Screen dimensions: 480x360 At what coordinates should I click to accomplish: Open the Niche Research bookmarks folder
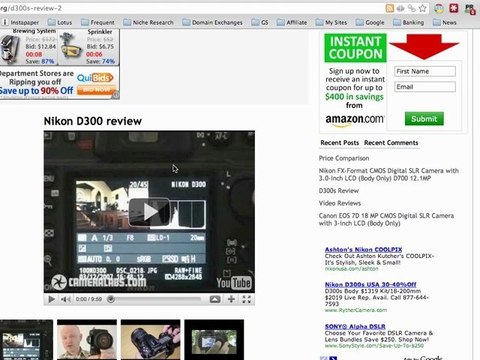click(x=148, y=22)
